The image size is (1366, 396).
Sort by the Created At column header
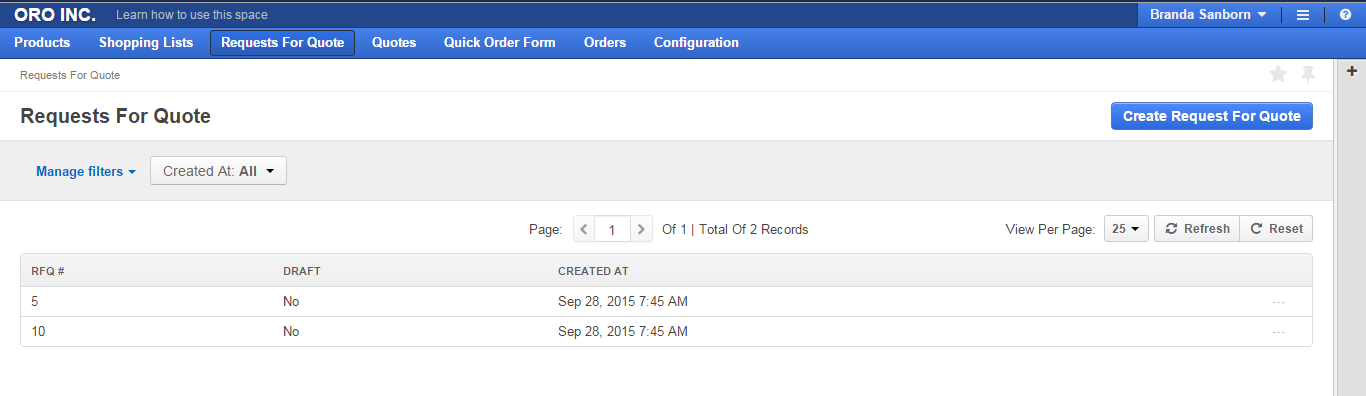pos(593,271)
